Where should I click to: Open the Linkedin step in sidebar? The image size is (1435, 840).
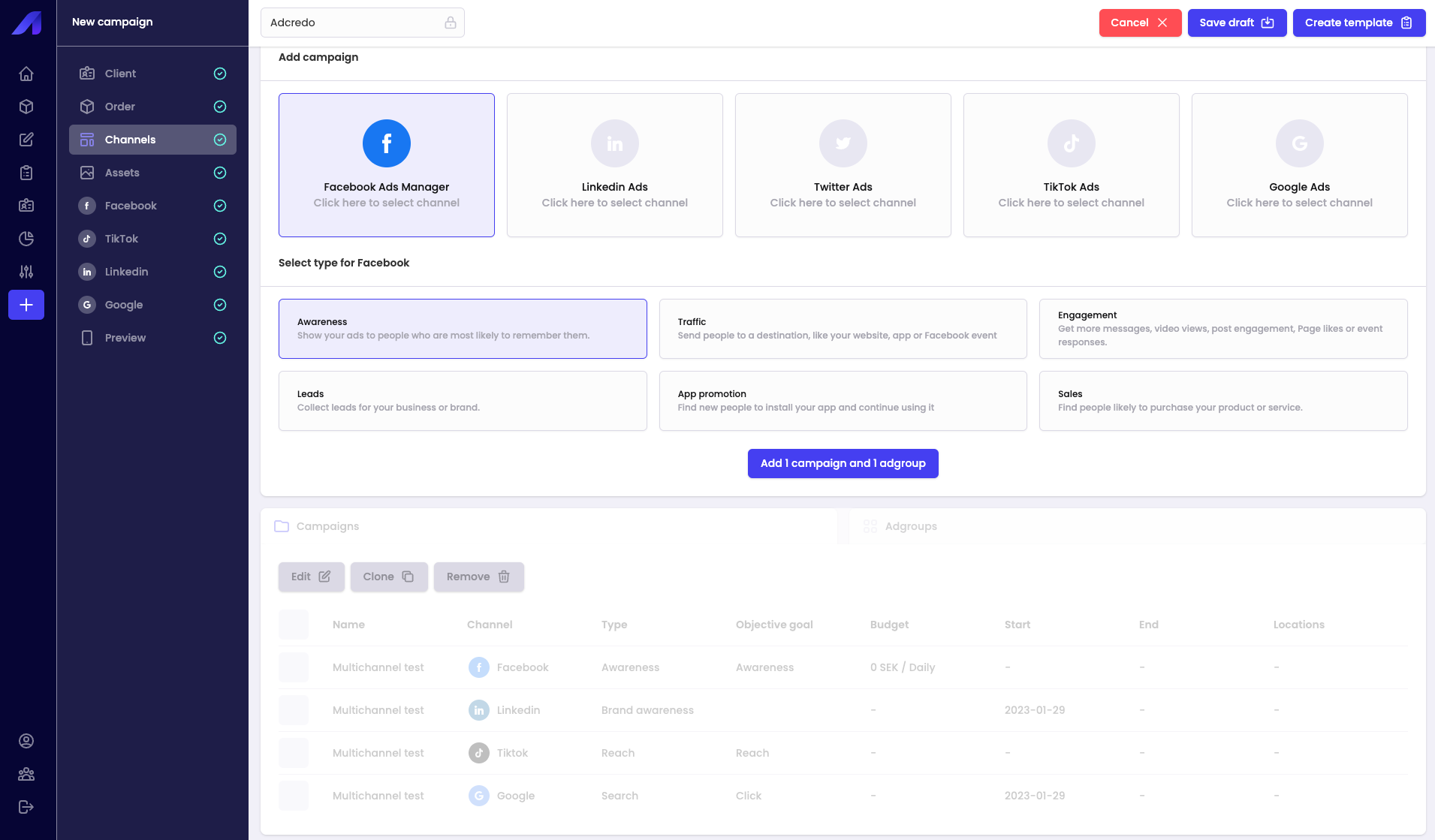pos(152,272)
